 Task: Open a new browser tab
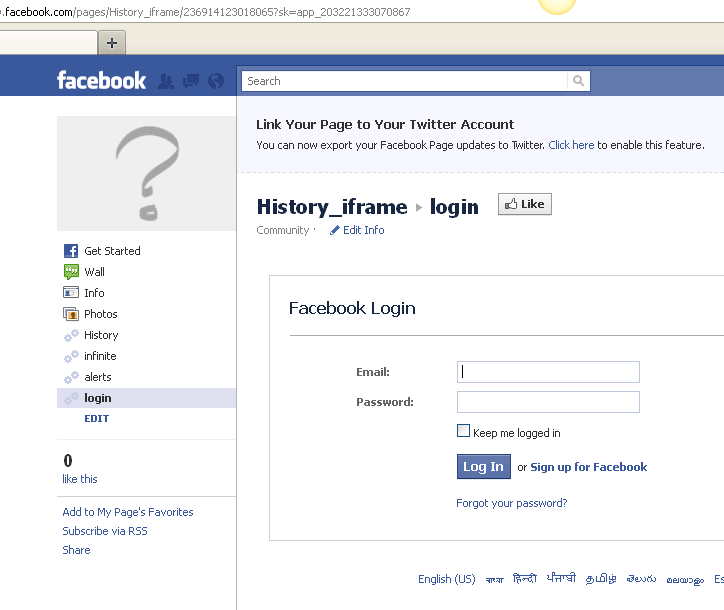[x=112, y=42]
